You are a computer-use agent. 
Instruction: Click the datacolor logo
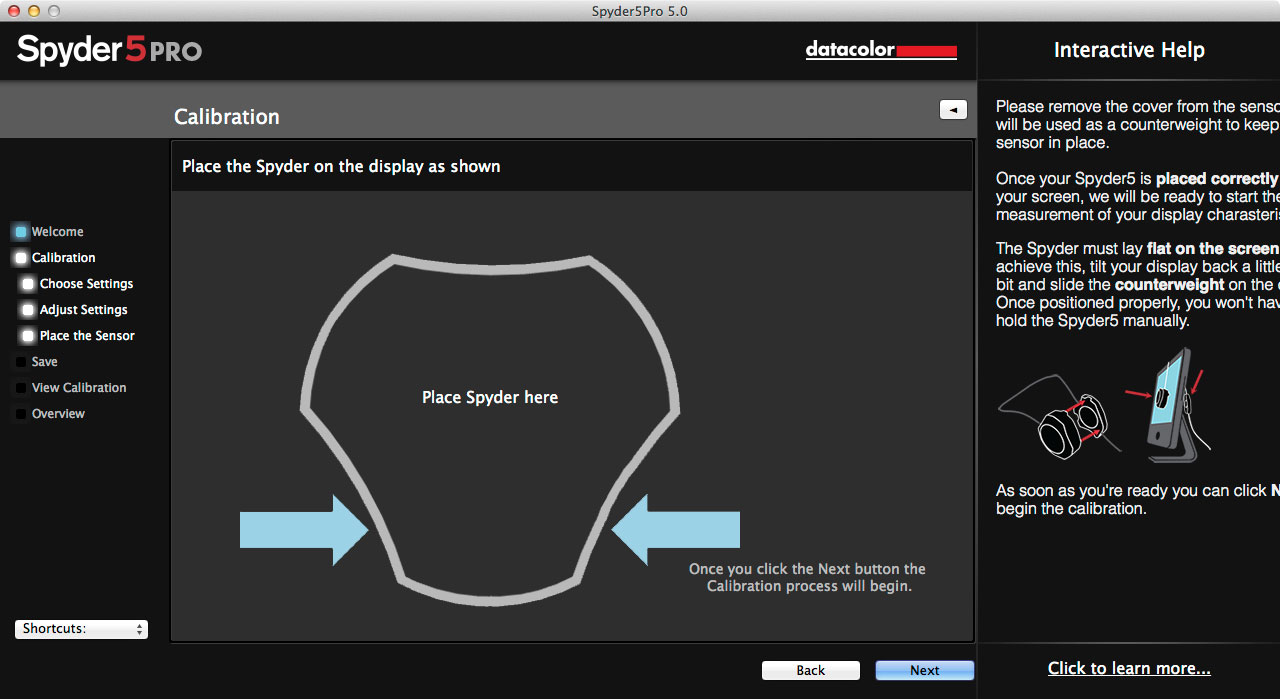[881, 50]
